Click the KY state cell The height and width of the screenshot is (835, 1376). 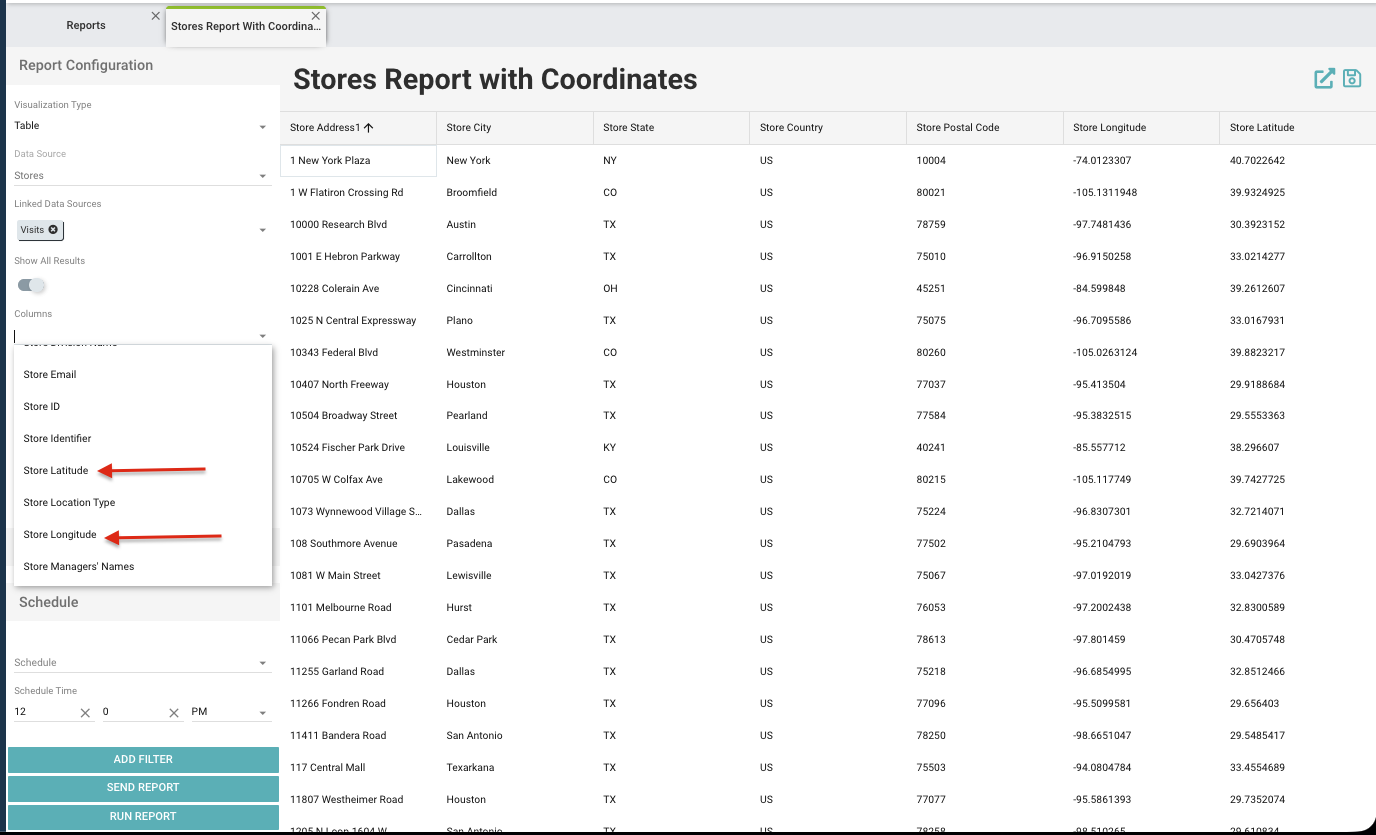[672, 448]
